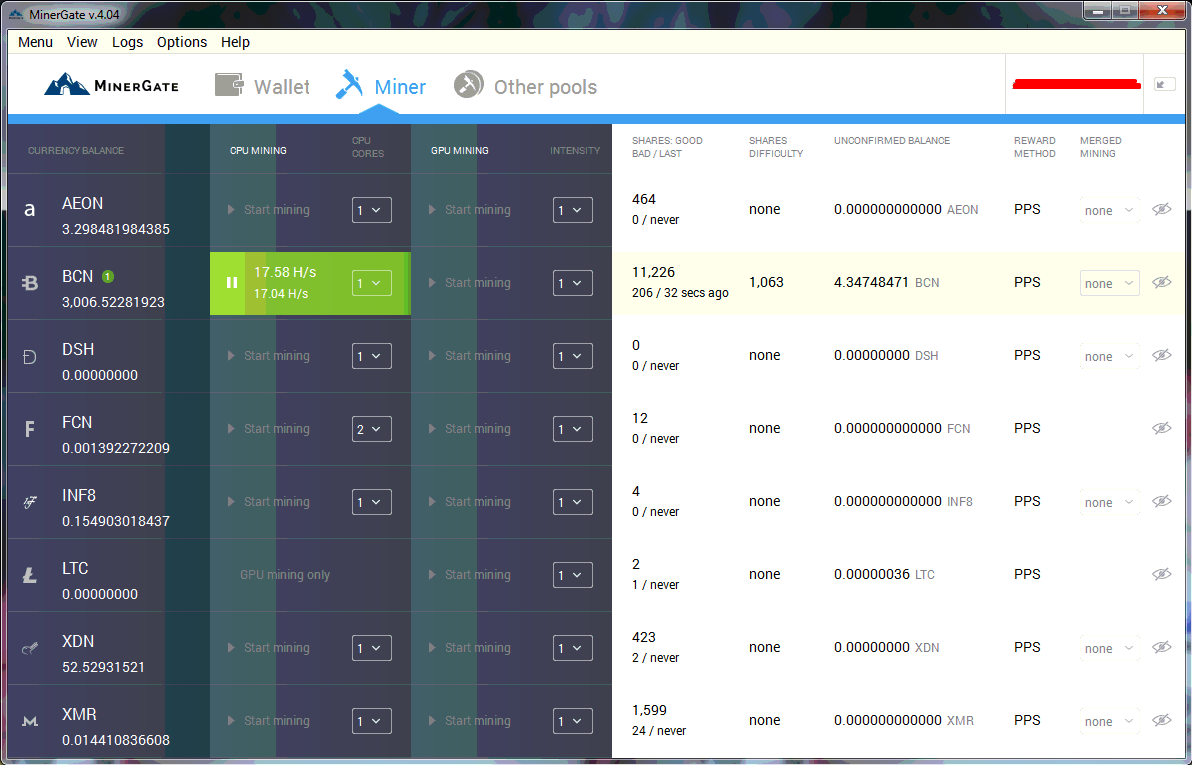Click the collapse arrow at top right
Image resolution: width=1192 pixels, height=765 pixels.
point(1162,85)
